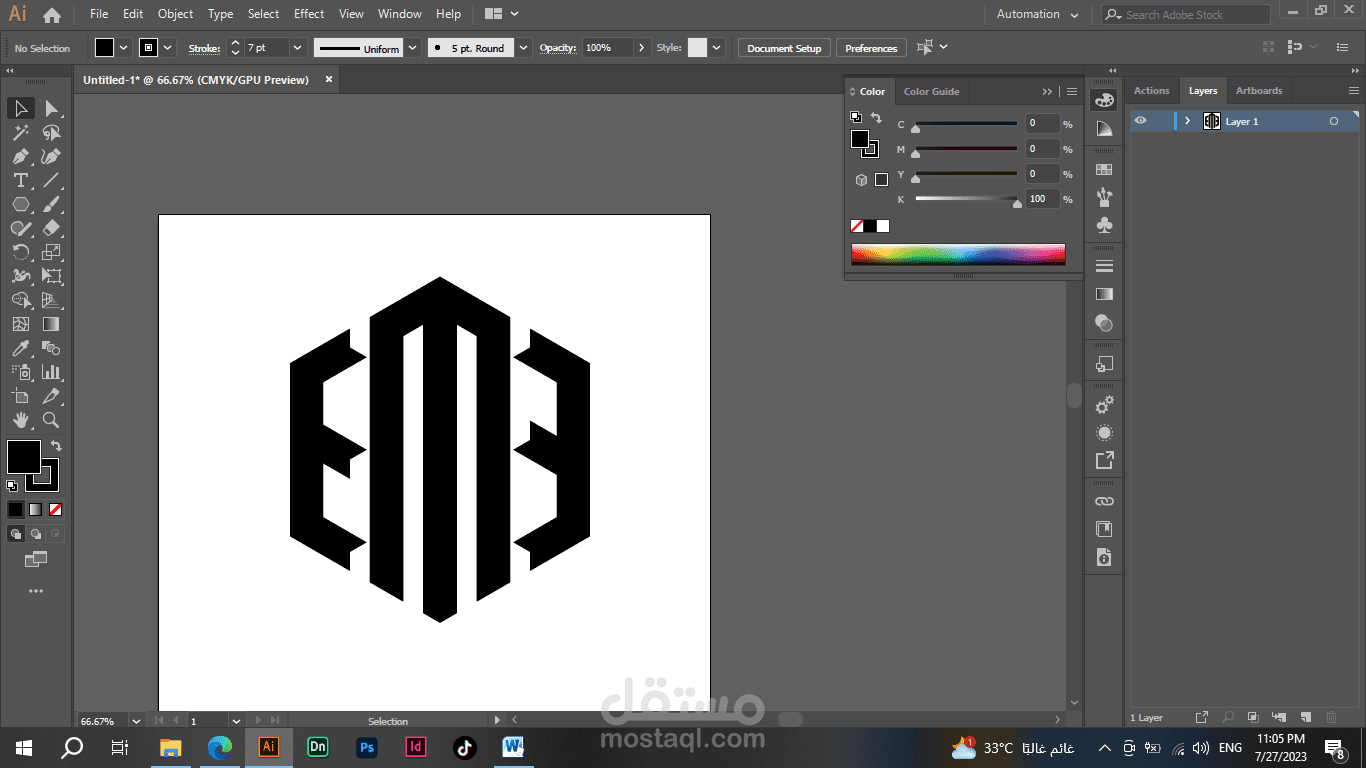Activate the Line Segment tool
This screenshot has height=768, width=1366.
click(x=52, y=180)
